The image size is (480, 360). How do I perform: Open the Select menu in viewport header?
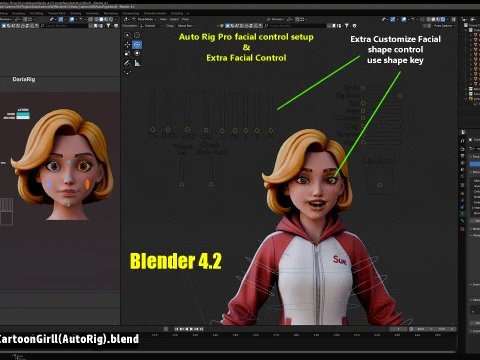pos(174,19)
